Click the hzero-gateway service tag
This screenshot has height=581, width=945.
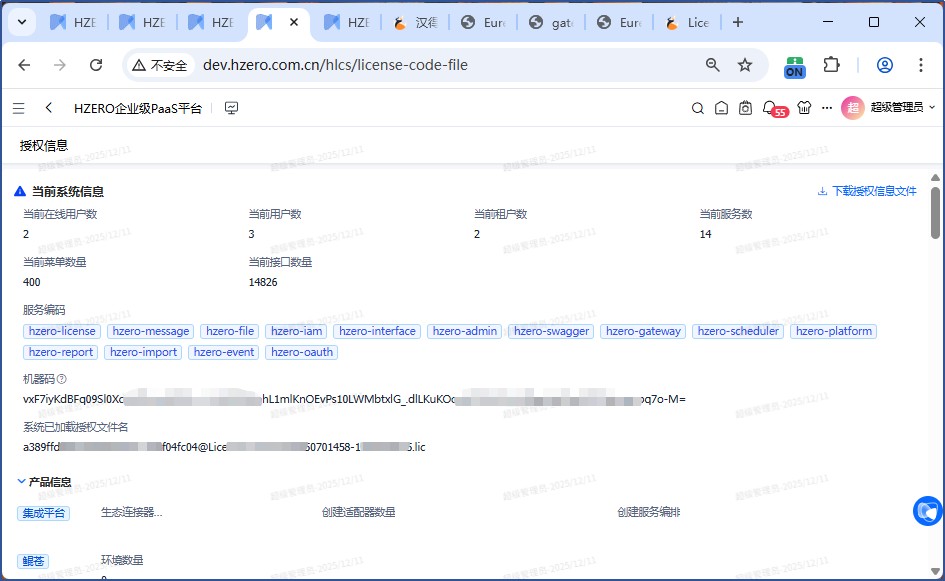tap(643, 331)
